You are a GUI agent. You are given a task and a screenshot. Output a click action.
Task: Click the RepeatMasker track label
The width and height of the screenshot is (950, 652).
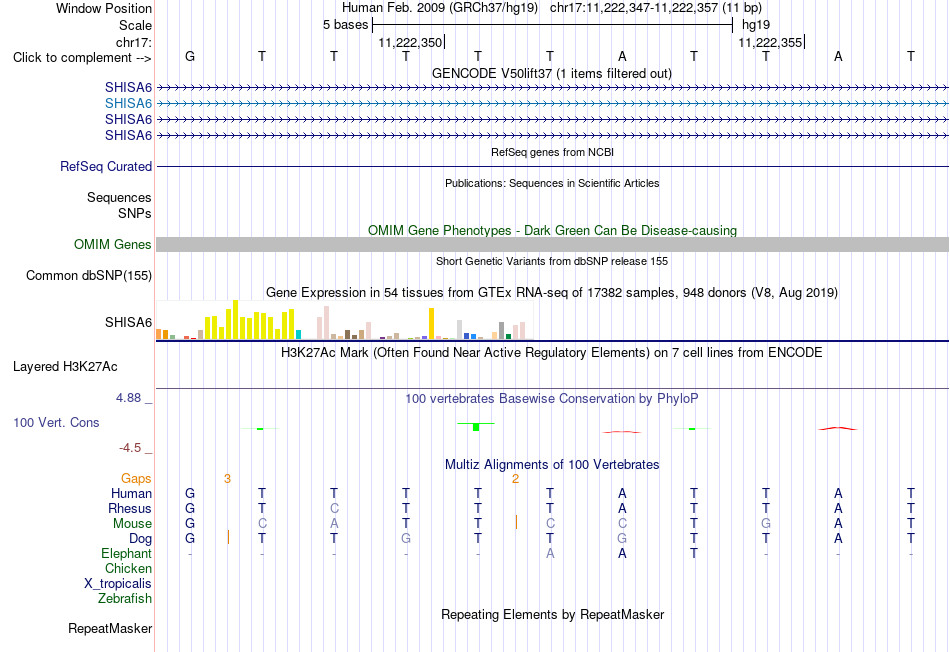click(110, 628)
